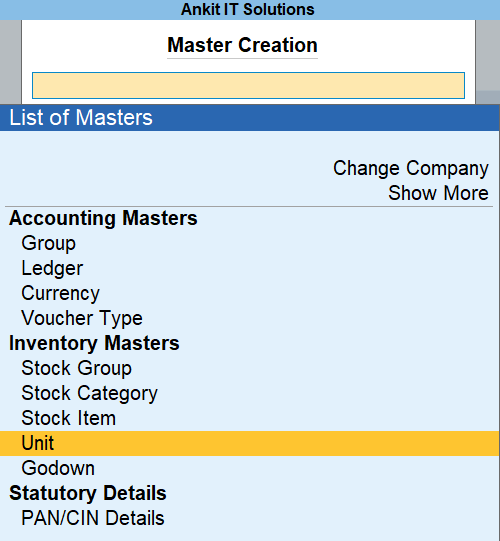Select the highlighted Unit entry
Viewport: 500px width, 541px height.
250,443
